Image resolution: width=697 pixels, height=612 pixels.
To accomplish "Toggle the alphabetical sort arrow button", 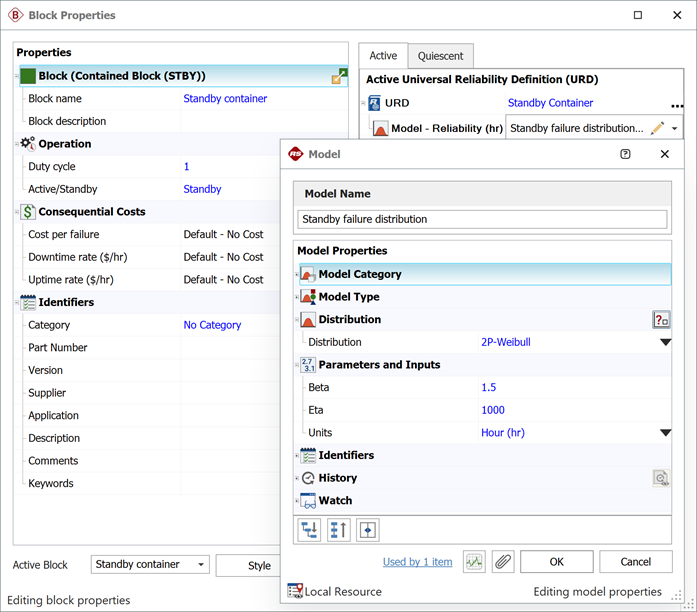I will [339, 530].
